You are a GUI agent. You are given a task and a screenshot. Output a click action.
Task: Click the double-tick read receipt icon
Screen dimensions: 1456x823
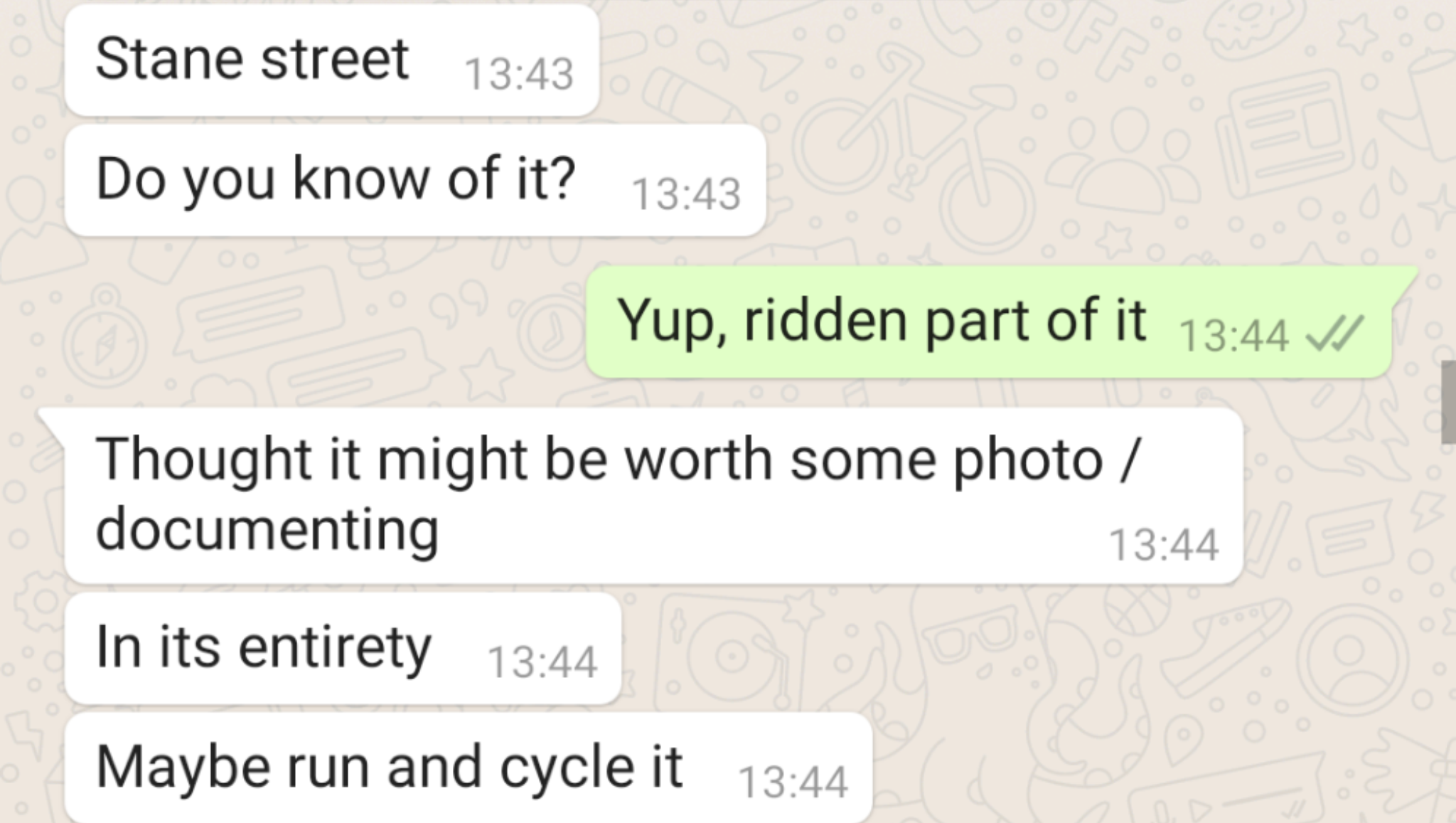point(1337,334)
